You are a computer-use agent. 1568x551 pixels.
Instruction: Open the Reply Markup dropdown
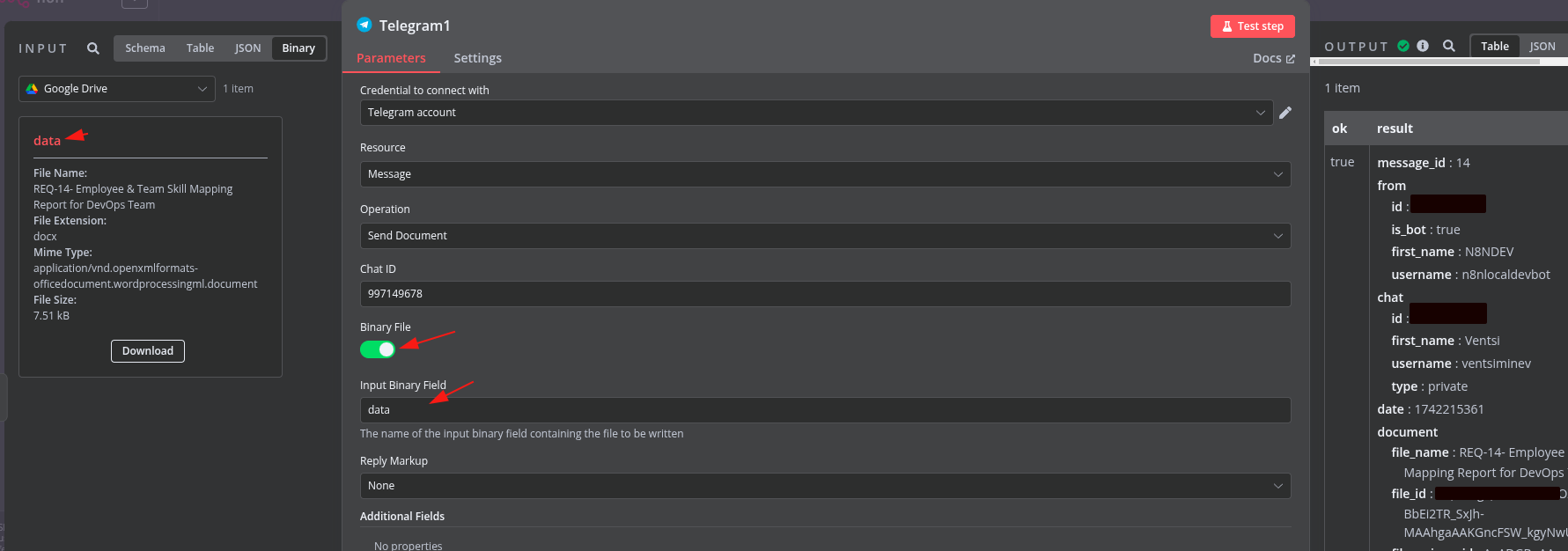(x=825, y=486)
